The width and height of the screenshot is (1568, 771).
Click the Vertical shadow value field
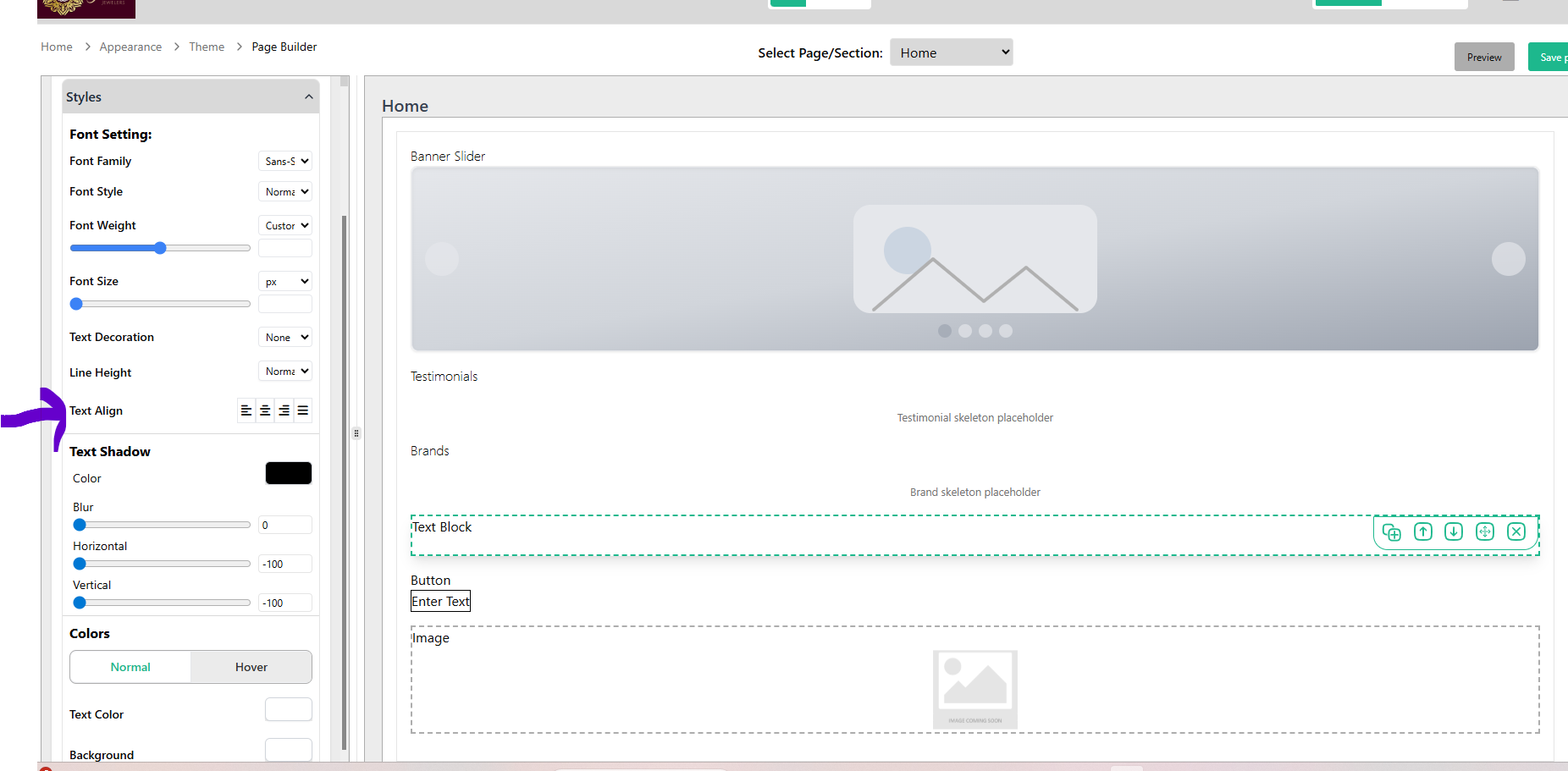(285, 603)
